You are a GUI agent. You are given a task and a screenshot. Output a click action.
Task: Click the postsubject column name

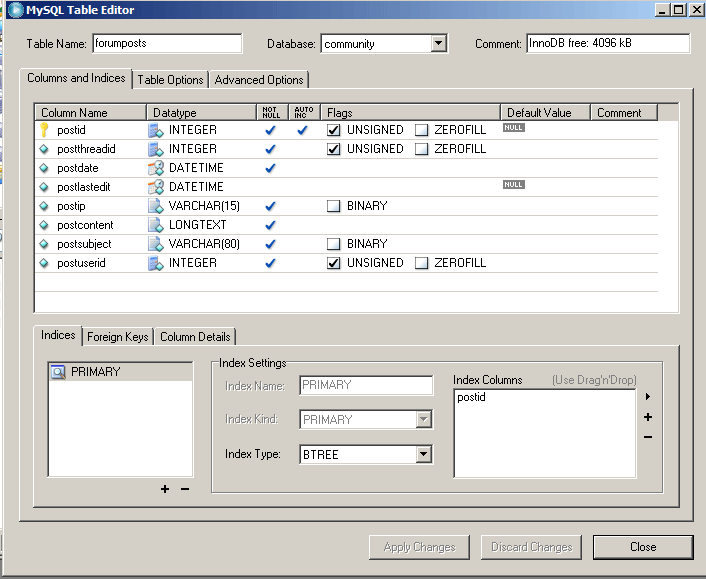[84, 244]
